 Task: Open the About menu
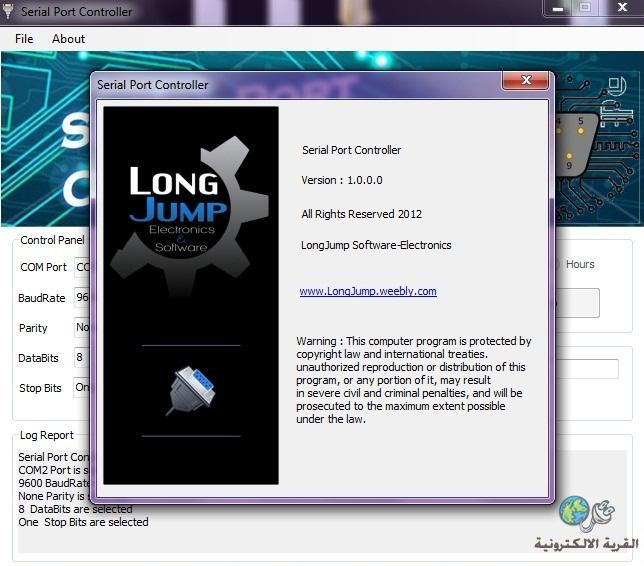pos(69,39)
